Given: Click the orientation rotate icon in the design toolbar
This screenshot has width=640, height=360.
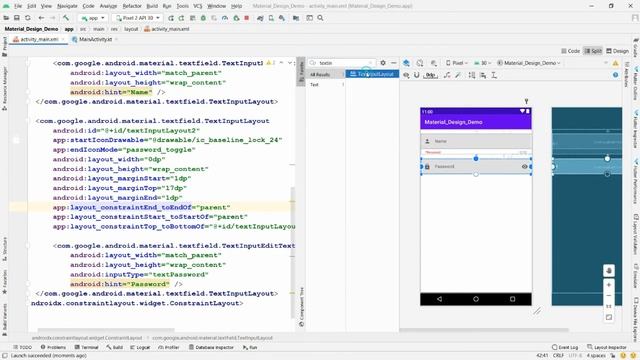Looking at the screenshot, I should [420, 63].
